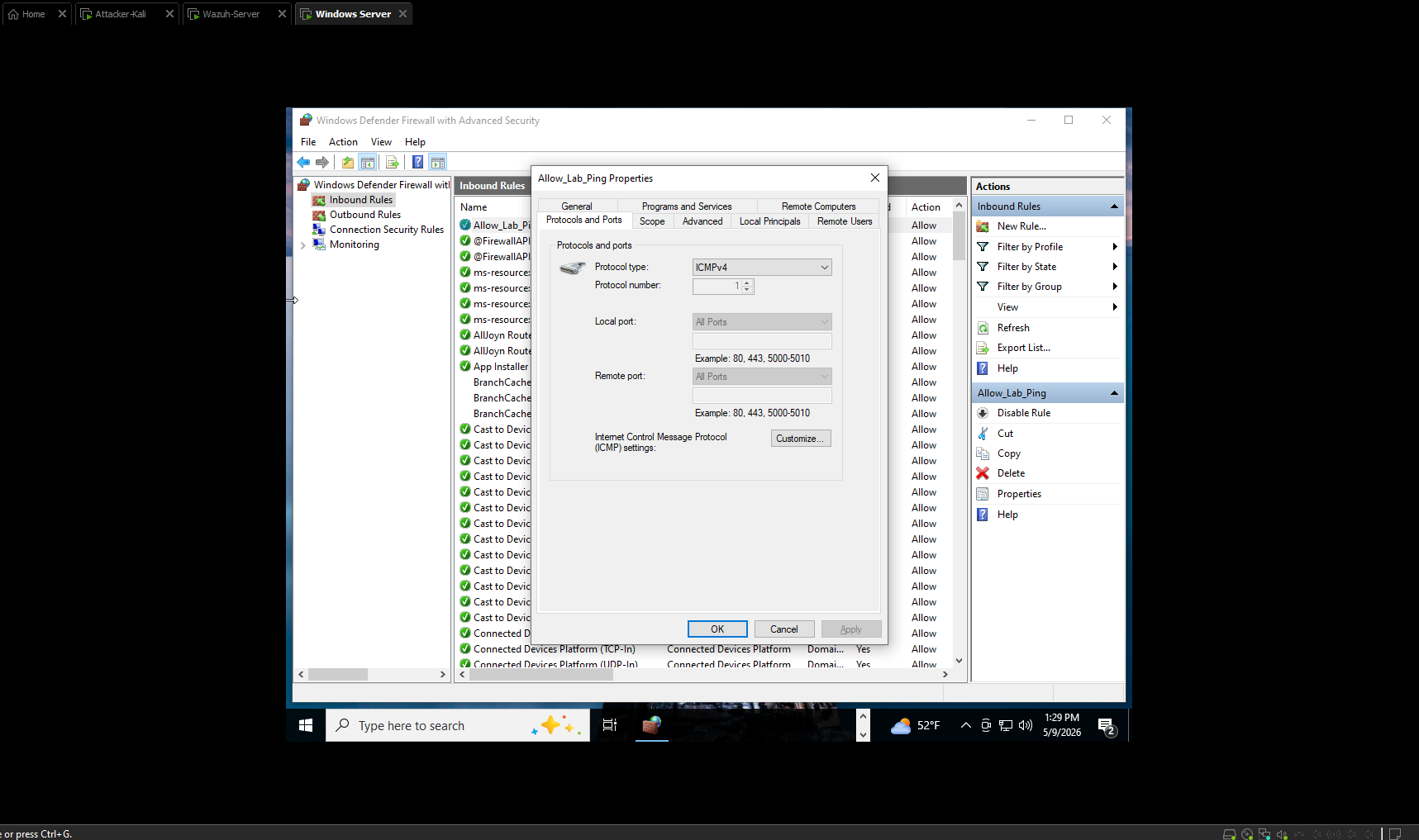This screenshot has width=1419, height=840.
Task: Click the Customize ICMP settings button
Action: coord(801,439)
